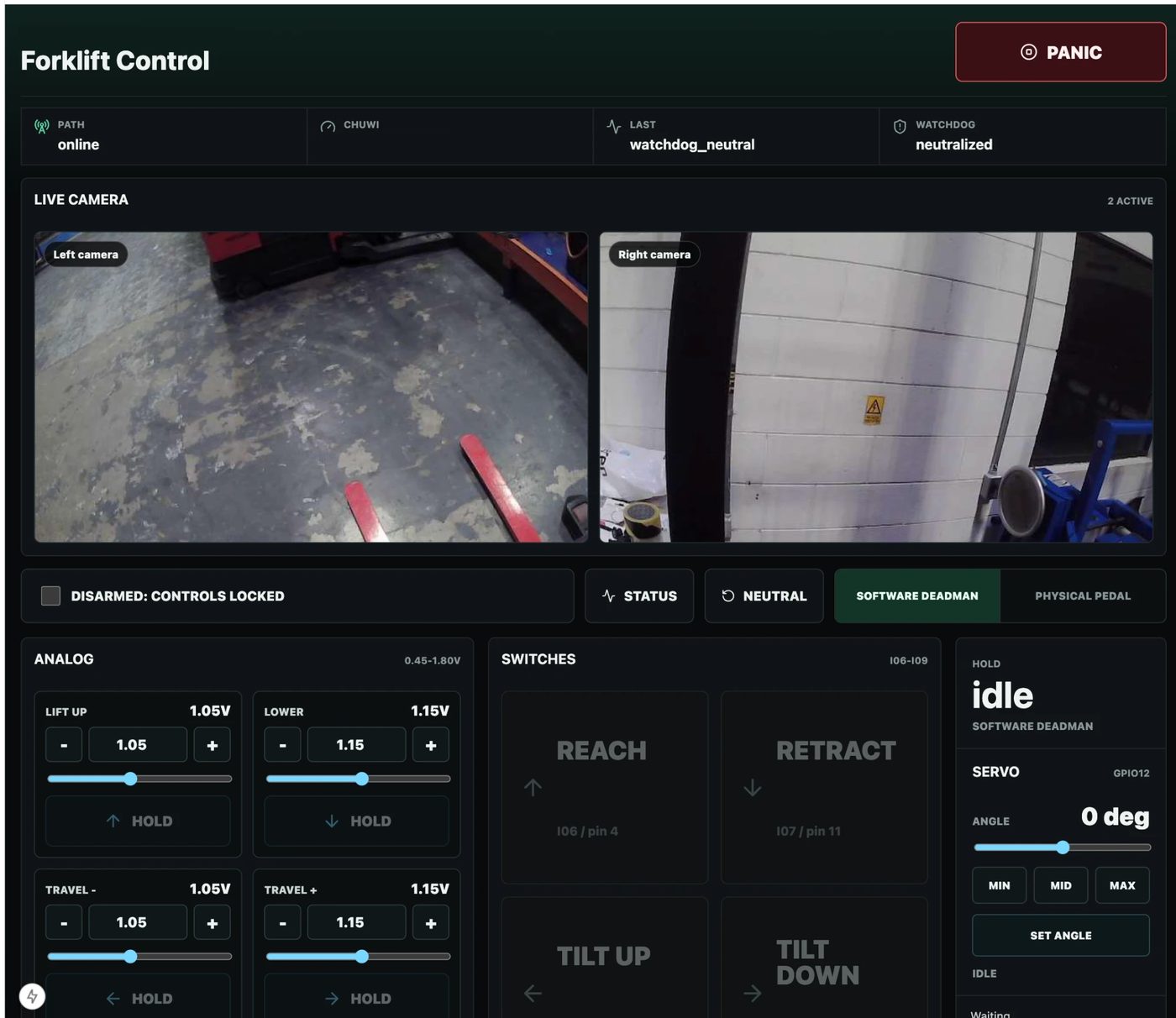
Task: Click the LOWER voltage input field
Action: click(356, 745)
